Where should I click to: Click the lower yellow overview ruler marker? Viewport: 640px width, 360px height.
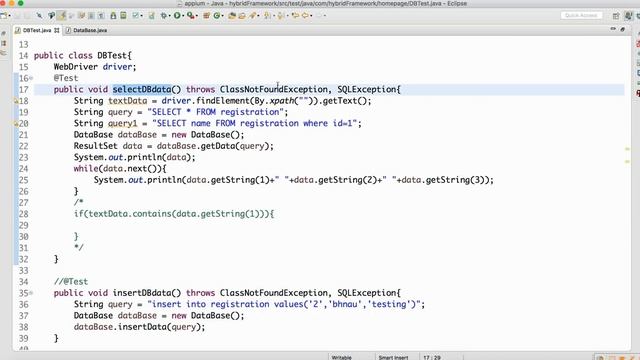[x=627, y=162]
